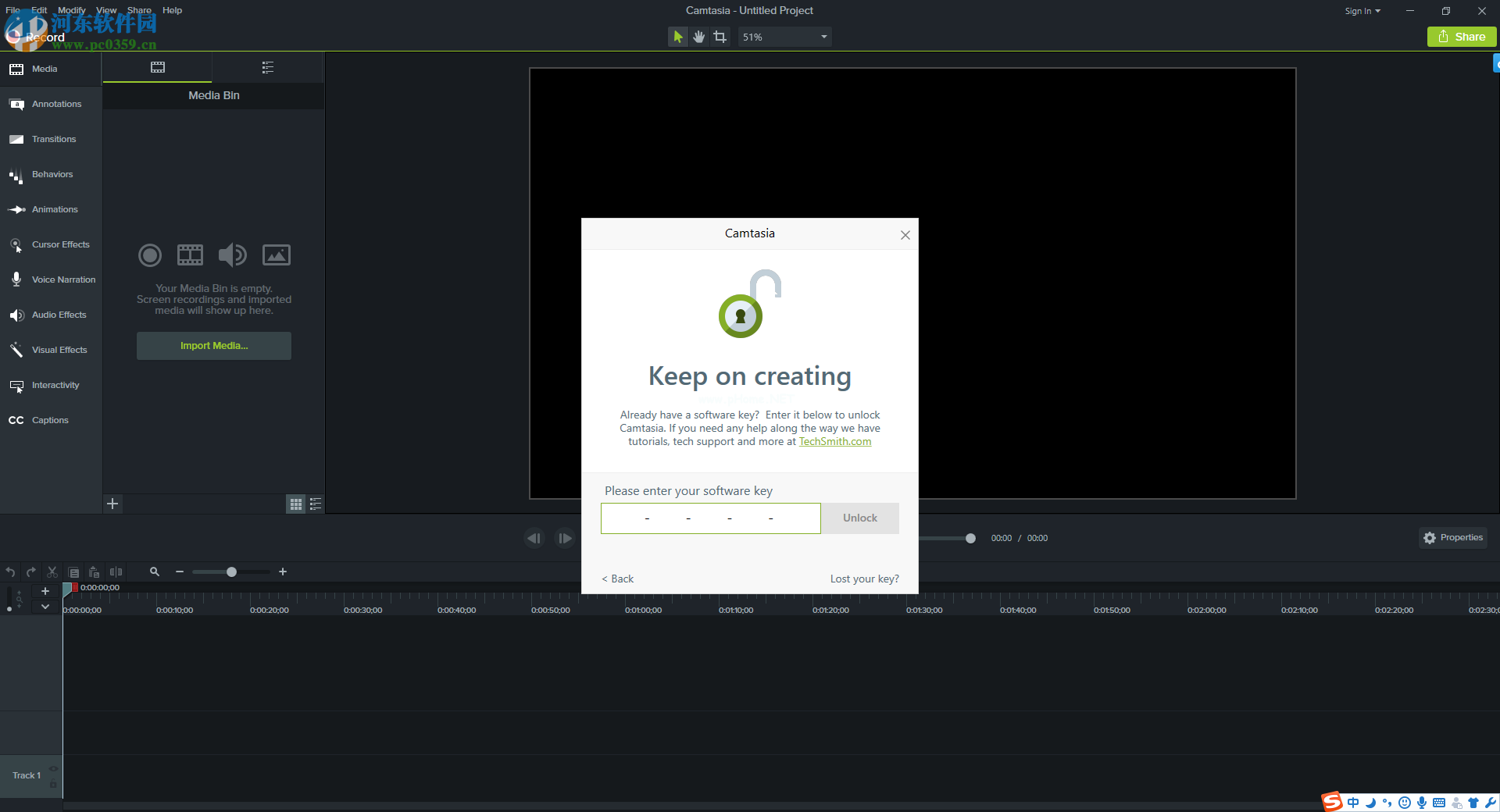The image size is (1500, 812).
Task: Click the software key input field
Action: [x=710, y=518]
